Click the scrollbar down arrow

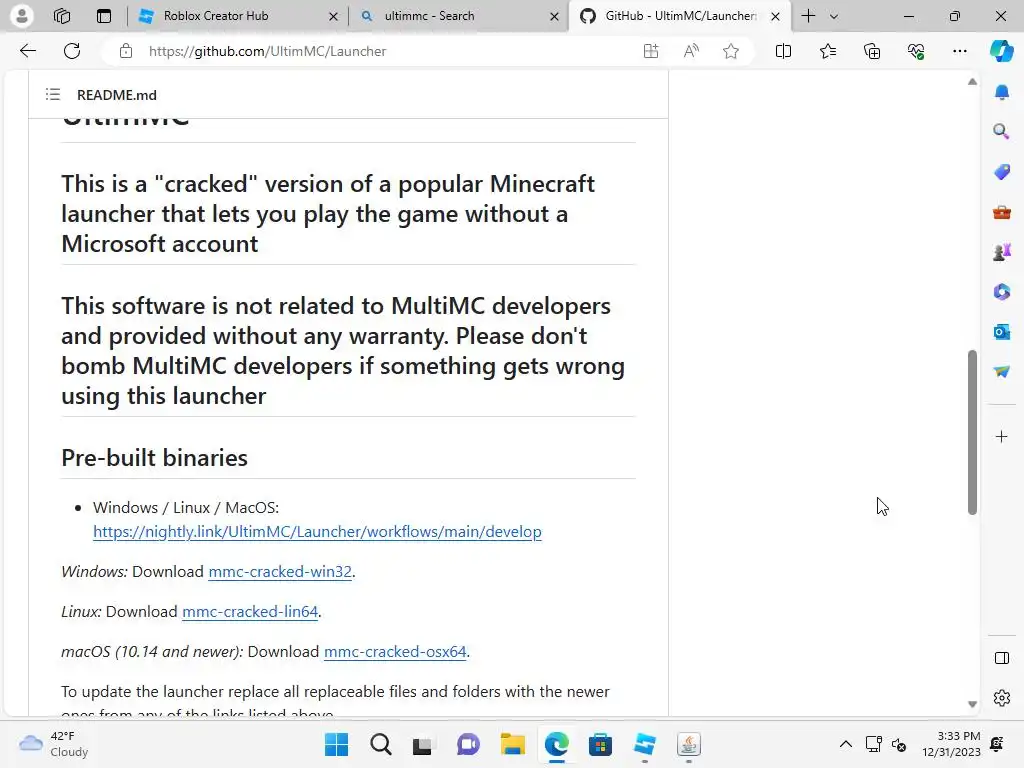pos(972,704)
